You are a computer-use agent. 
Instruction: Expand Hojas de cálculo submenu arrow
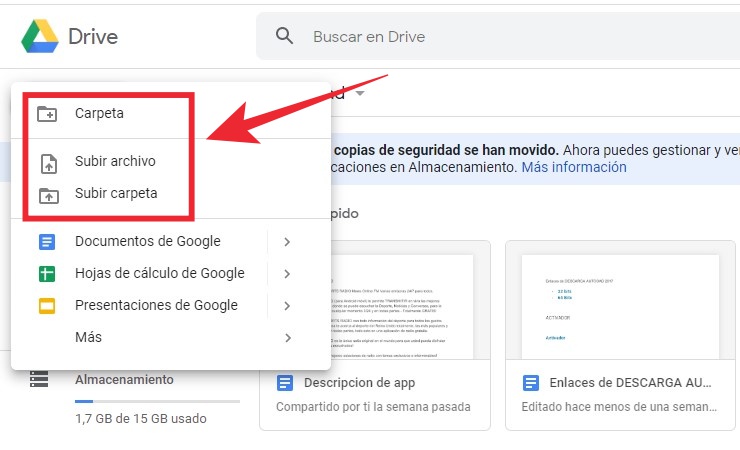[x=287, y=274]
